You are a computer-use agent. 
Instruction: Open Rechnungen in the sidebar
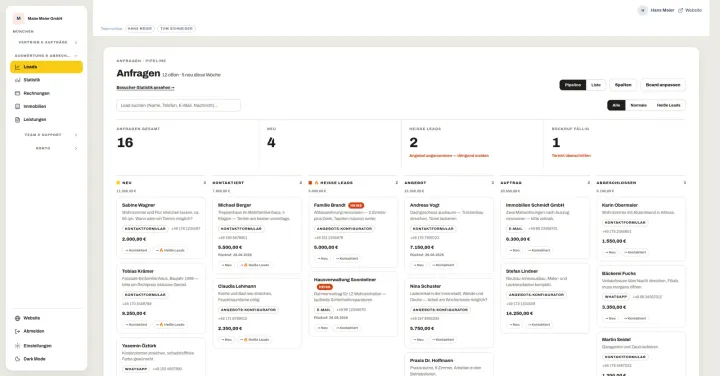[46, 93]
